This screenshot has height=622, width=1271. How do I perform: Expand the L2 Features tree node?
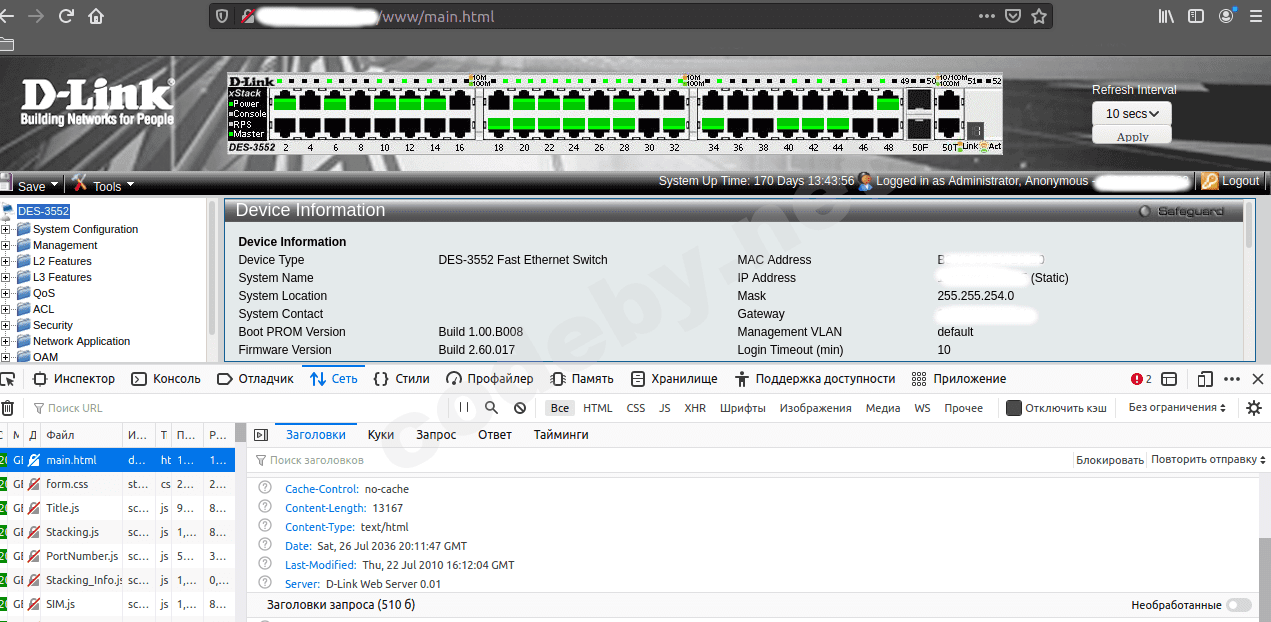tap(6, 261)
